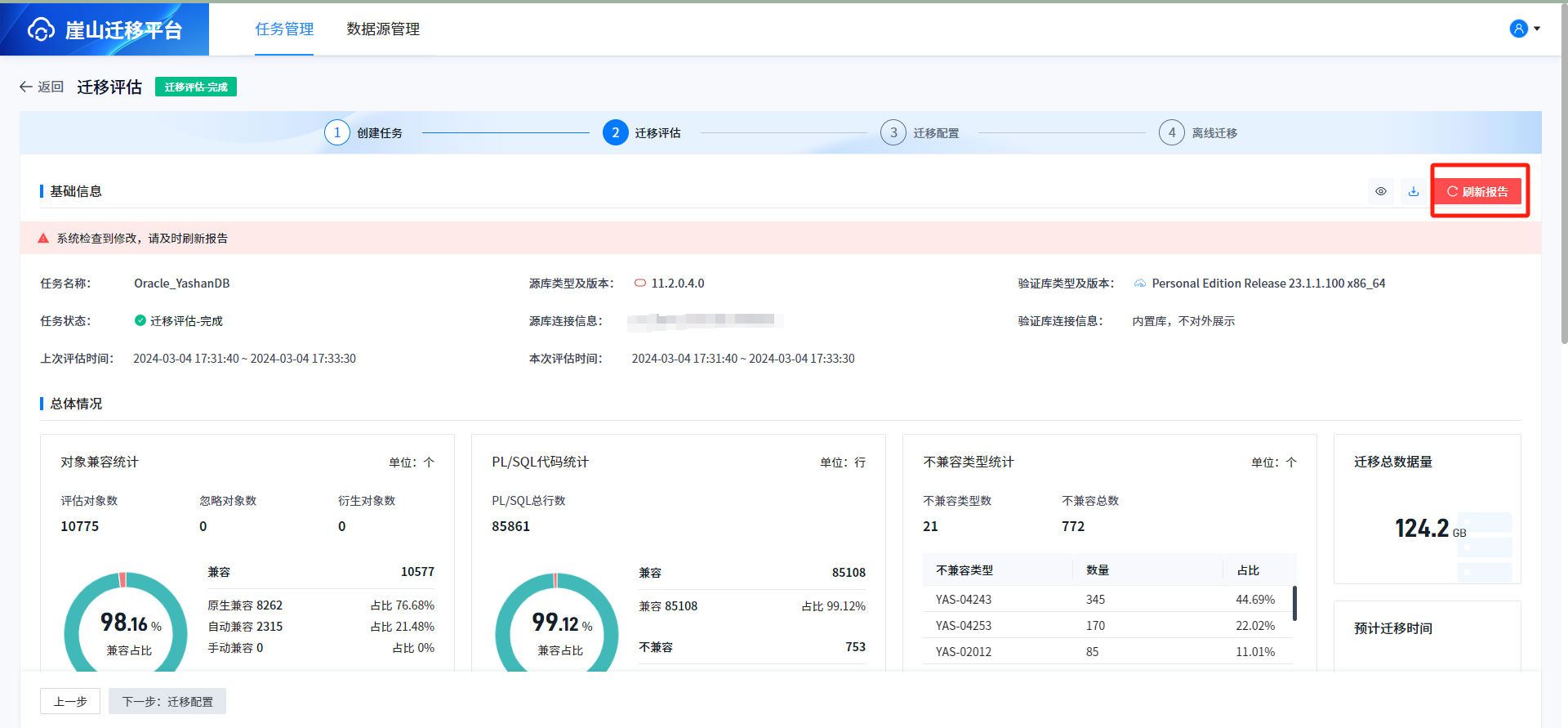This screenshot has width=1568, height=728.
Task: Click PL/SQL总行数 value 85861
Action: tap(510, 526)
